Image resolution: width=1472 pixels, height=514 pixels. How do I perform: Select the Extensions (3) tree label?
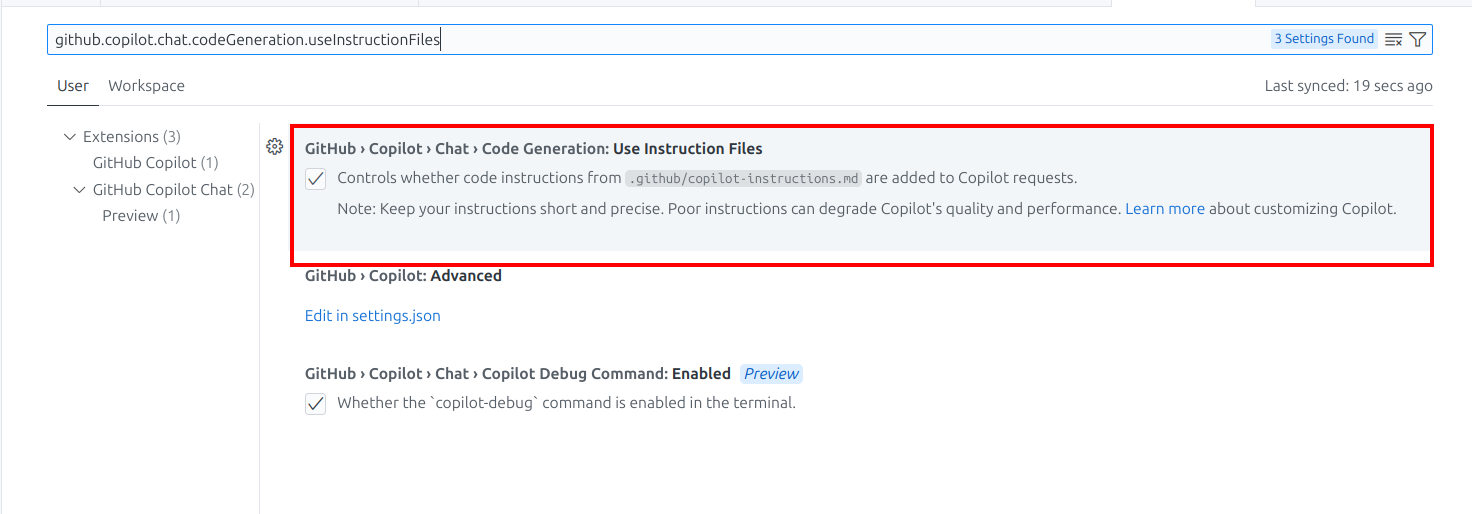tap(131, 137)
